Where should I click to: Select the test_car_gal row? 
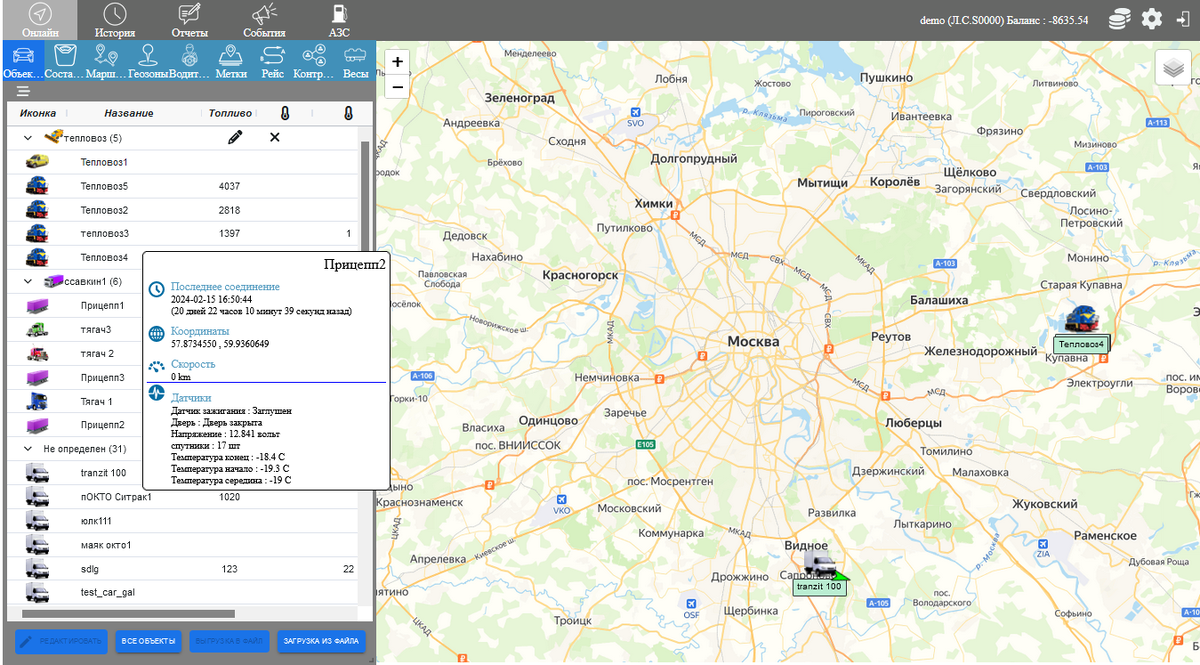(182, 593)
